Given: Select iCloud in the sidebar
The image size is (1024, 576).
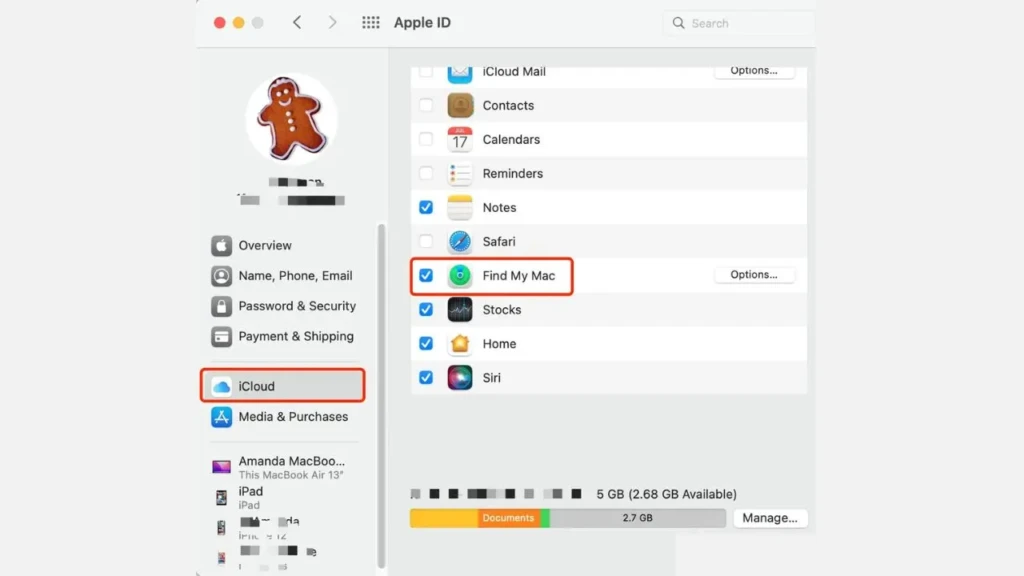Looking at the screenshot, I should point(282,384).
